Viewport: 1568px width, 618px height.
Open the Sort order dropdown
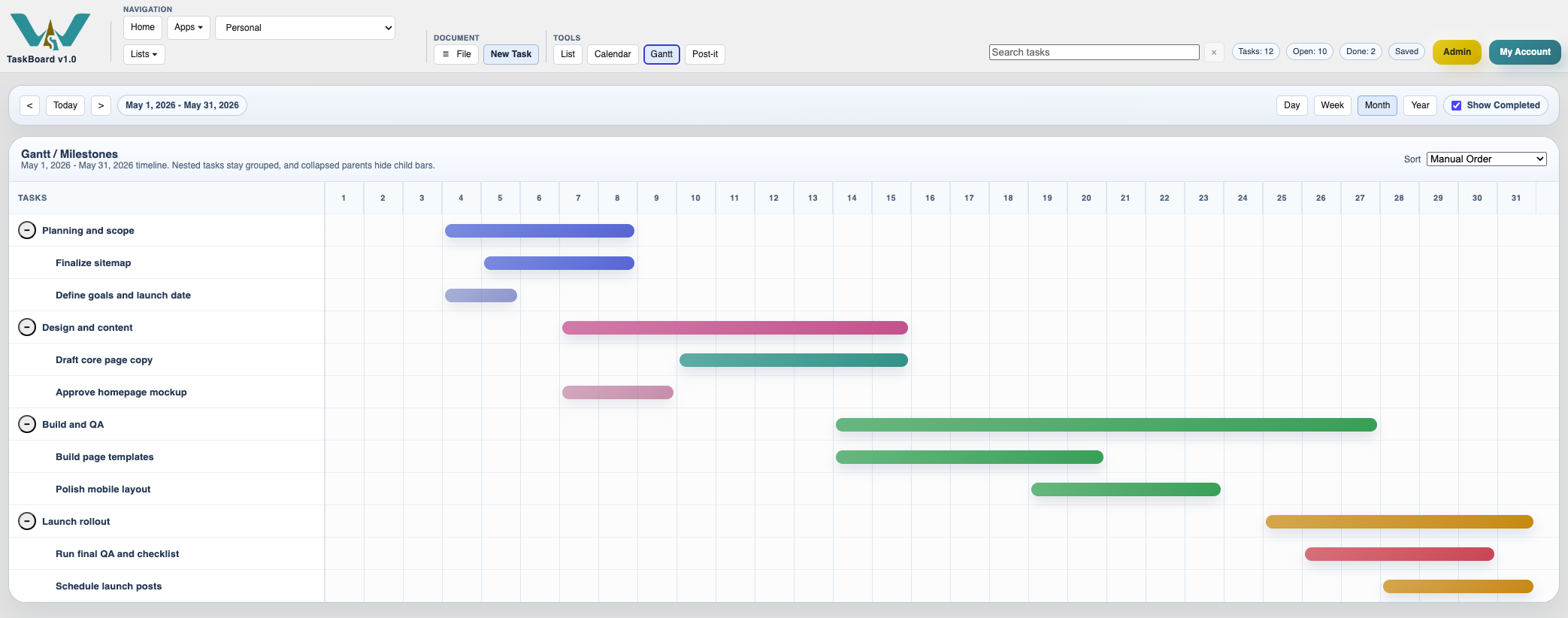pos(1486,159)
